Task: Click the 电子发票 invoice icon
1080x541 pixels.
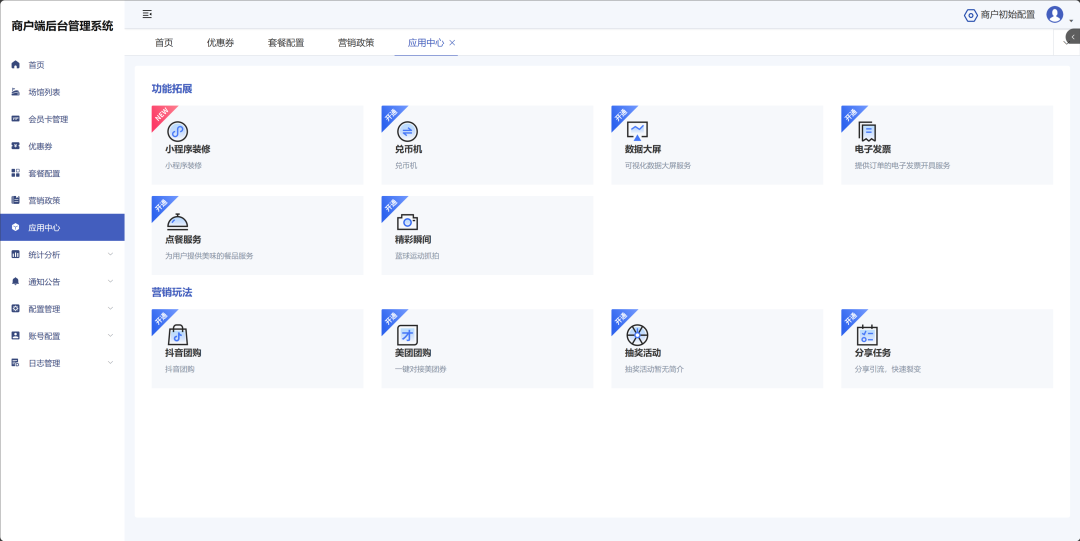Action: pos(867,131)
